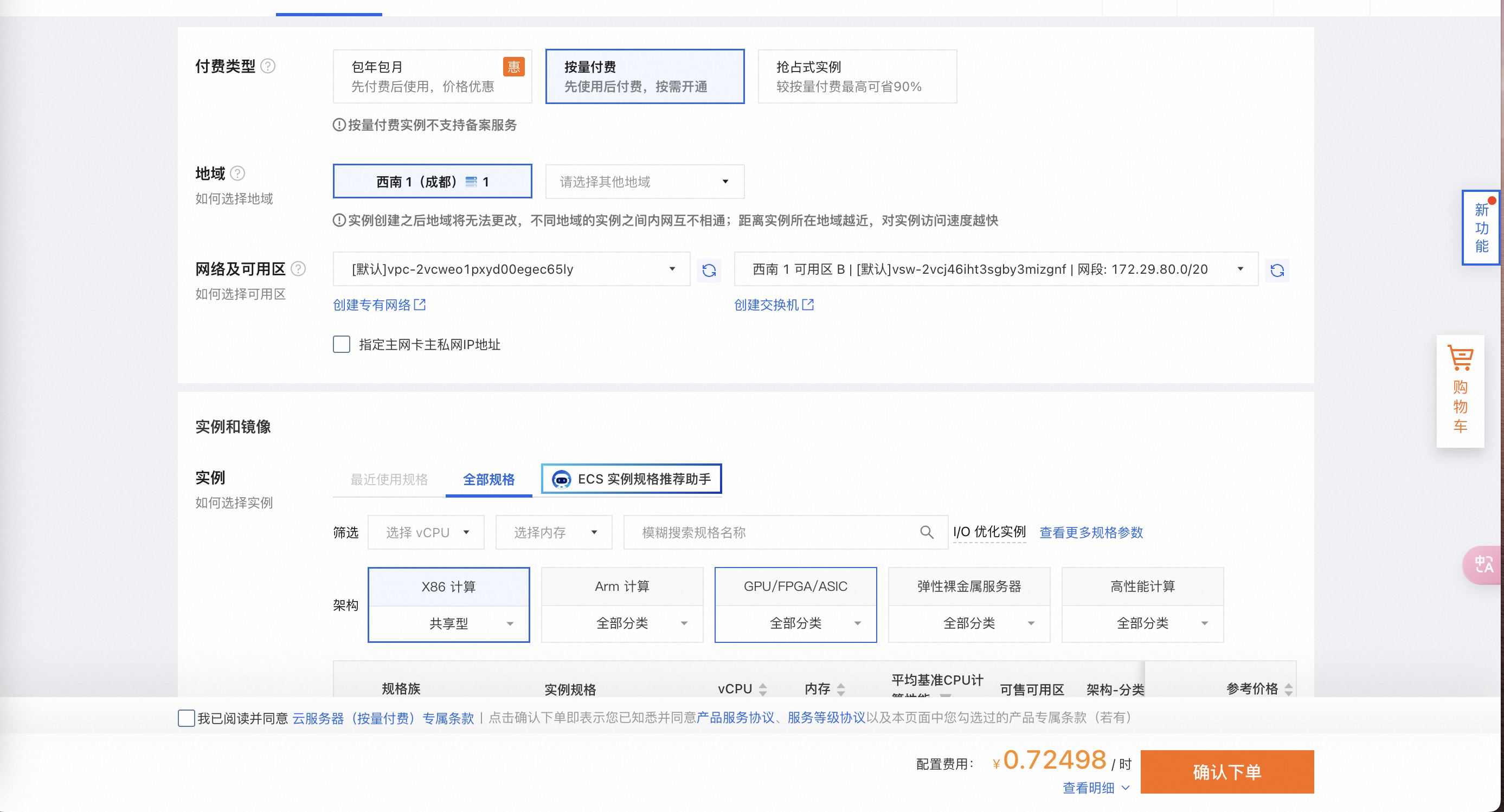Image resolution: width=1504 pixels, height=812 pixels.
Task: Click external-link icon beside 创建专有网络
Action: (420, 305)
